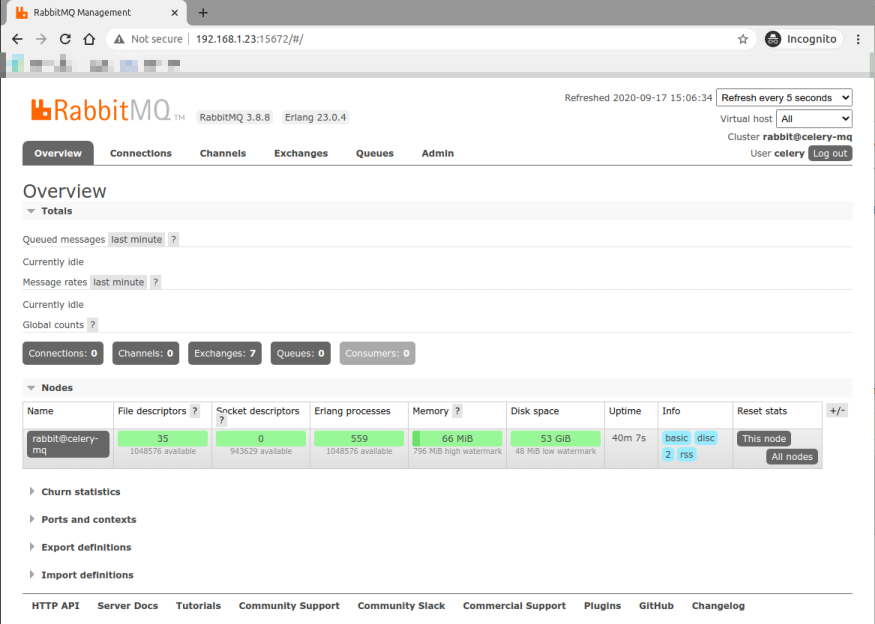Switch to the Queues tab
The width and height of the screenshot is (875, 624).
(x=375, y=153)
